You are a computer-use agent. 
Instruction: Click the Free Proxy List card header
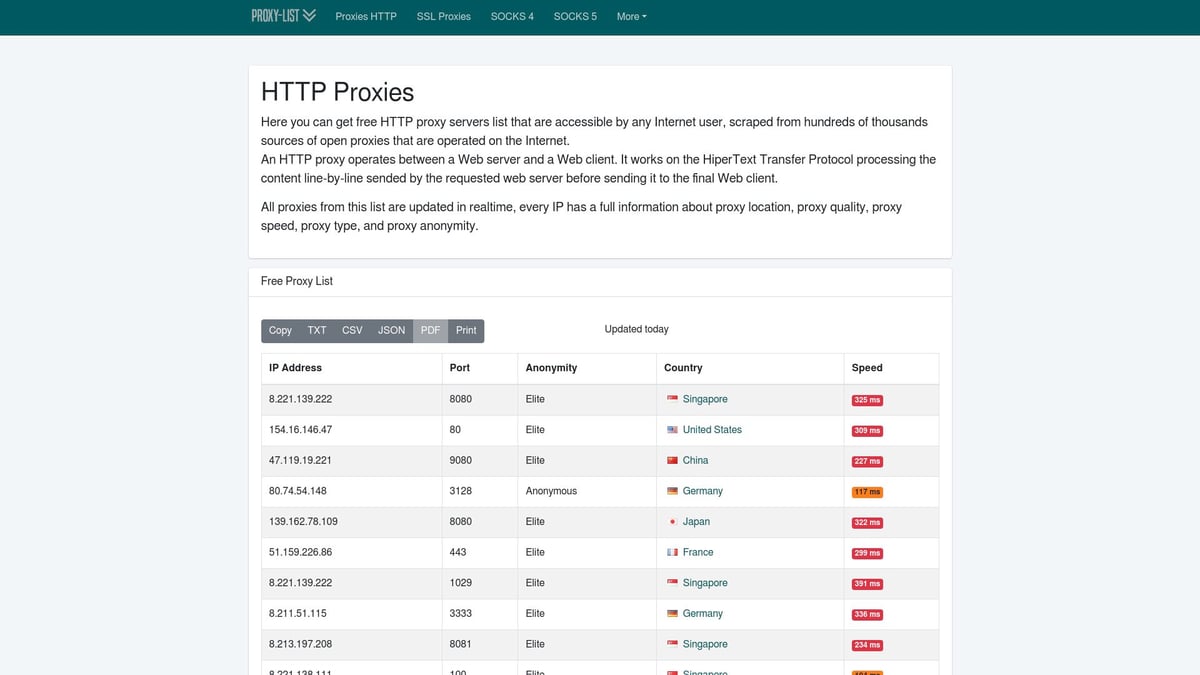(600, 282)
